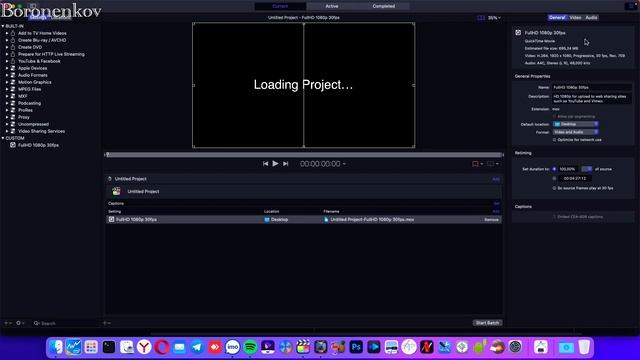Open the add batch item plus menu
The width and height of the screenshot is (640, 360).
coord(107,323)
